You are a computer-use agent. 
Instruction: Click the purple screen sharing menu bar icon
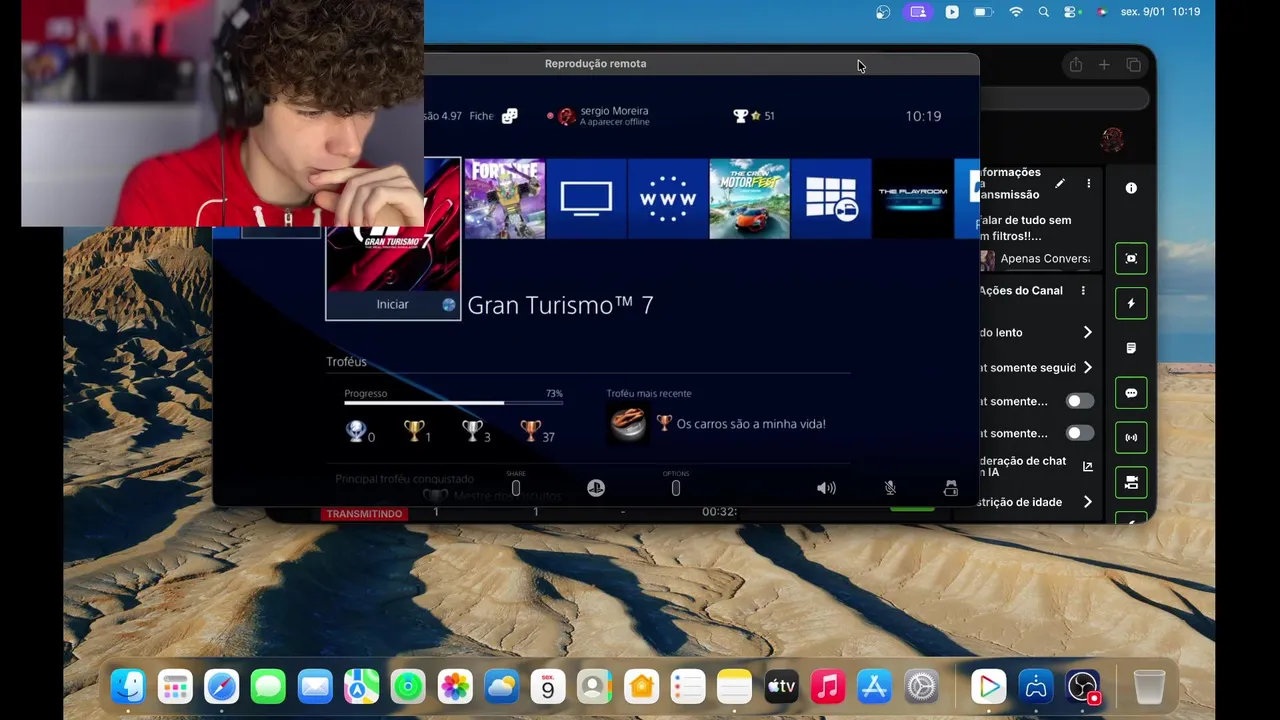coord(918,12)
